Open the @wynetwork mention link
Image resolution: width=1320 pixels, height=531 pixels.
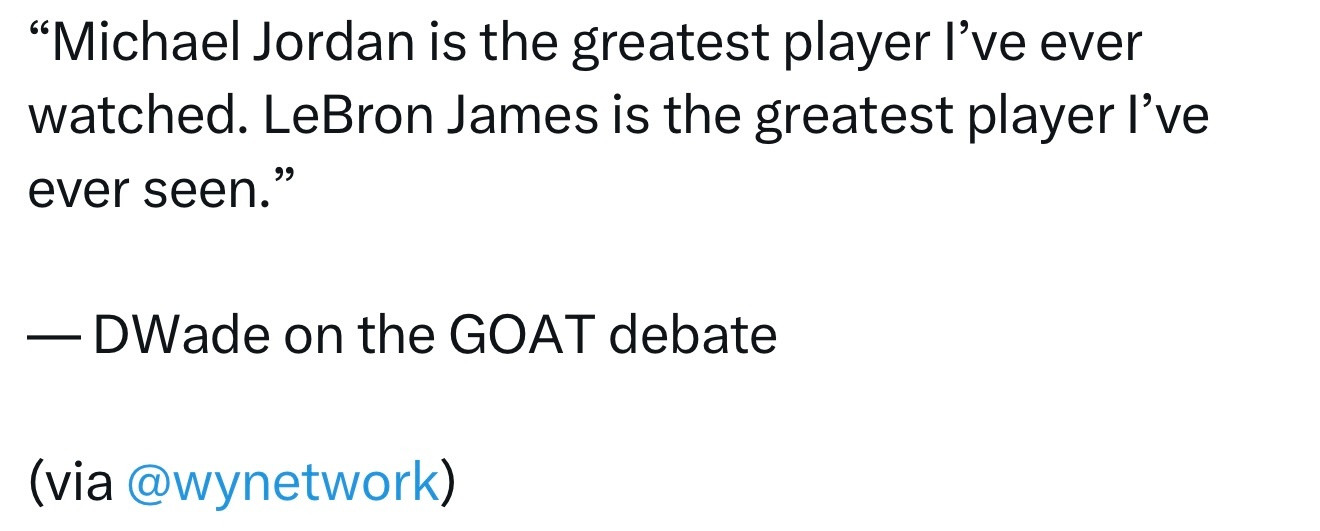(283, 483)
